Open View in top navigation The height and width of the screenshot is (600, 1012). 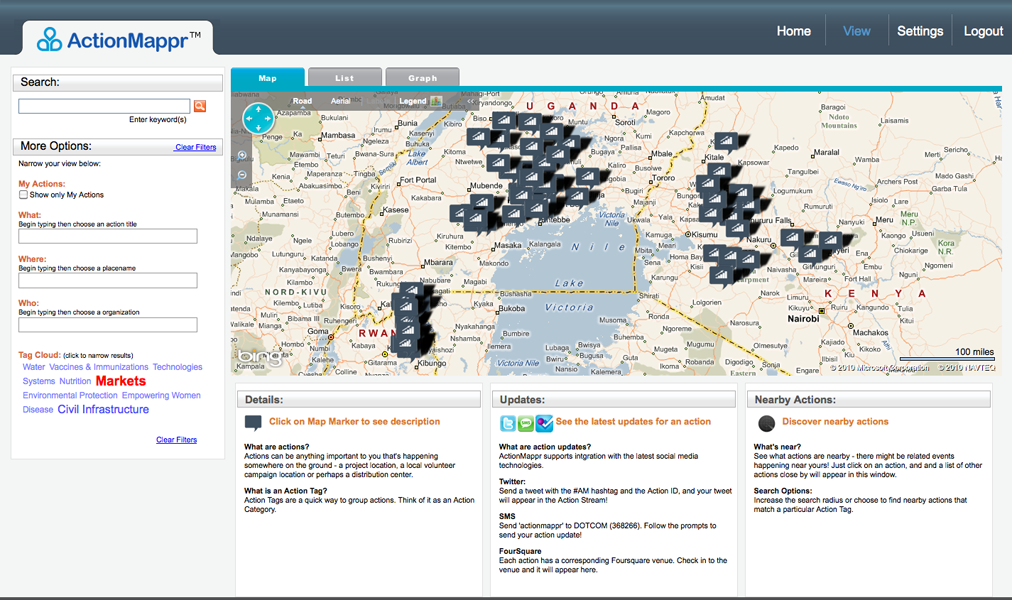point(856,31)
